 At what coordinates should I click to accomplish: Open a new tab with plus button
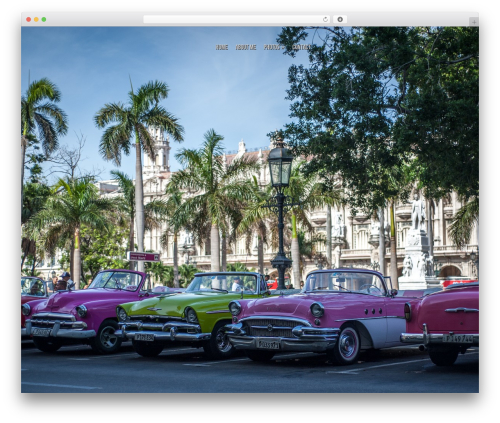474,22
